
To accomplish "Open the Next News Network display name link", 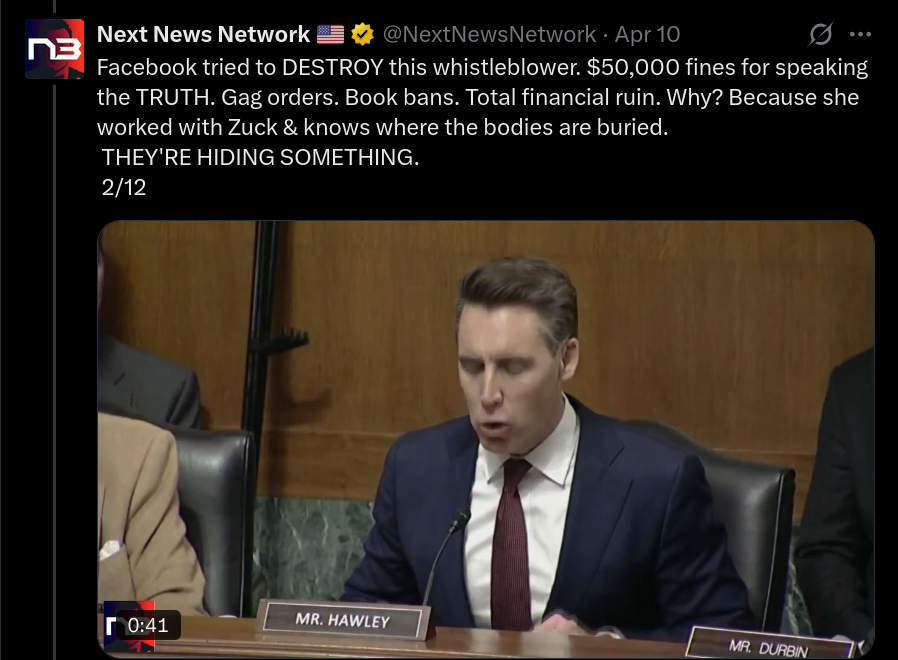I will point(203,34).
